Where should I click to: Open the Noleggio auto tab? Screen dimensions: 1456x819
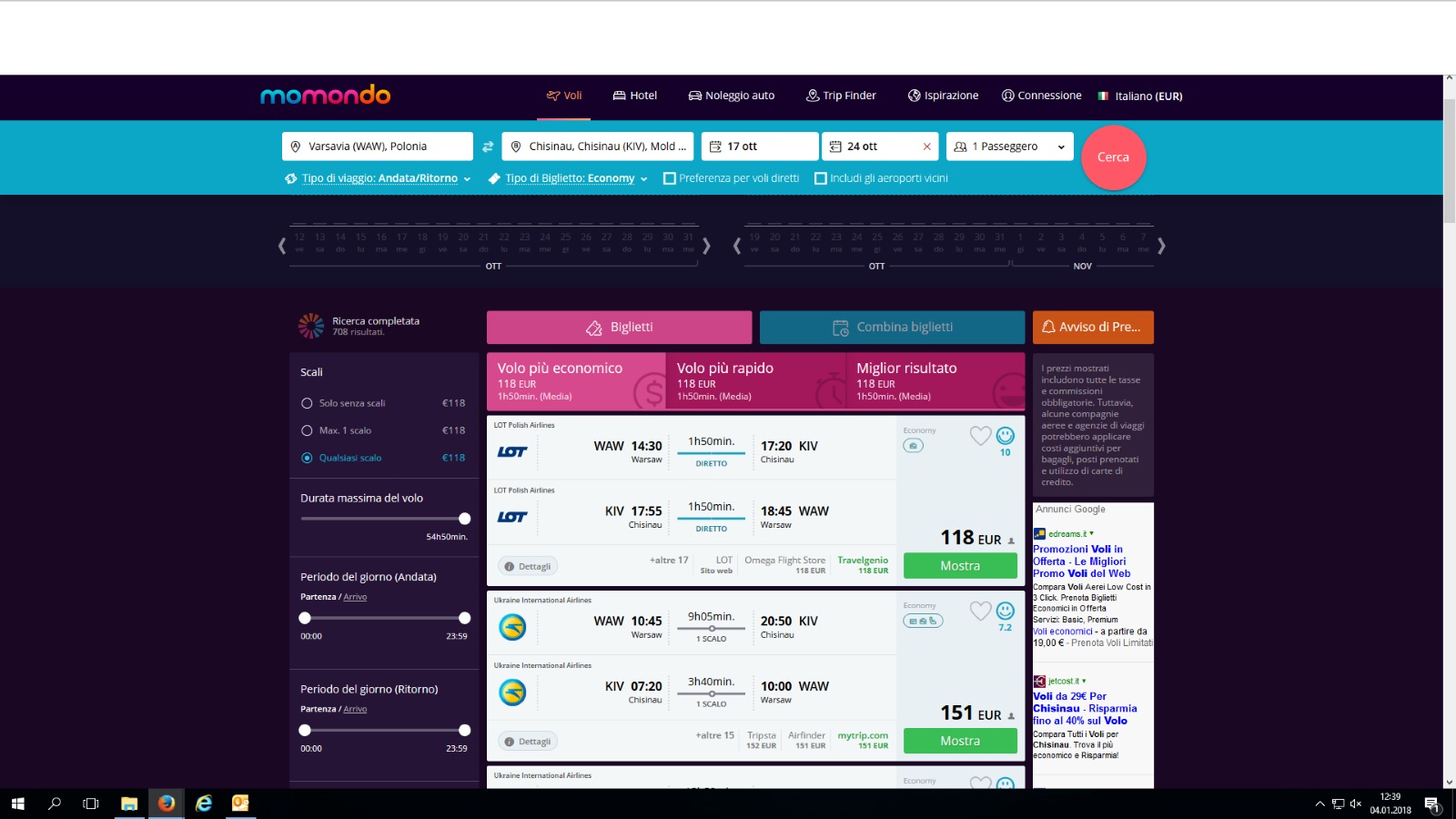coord(732,96)
